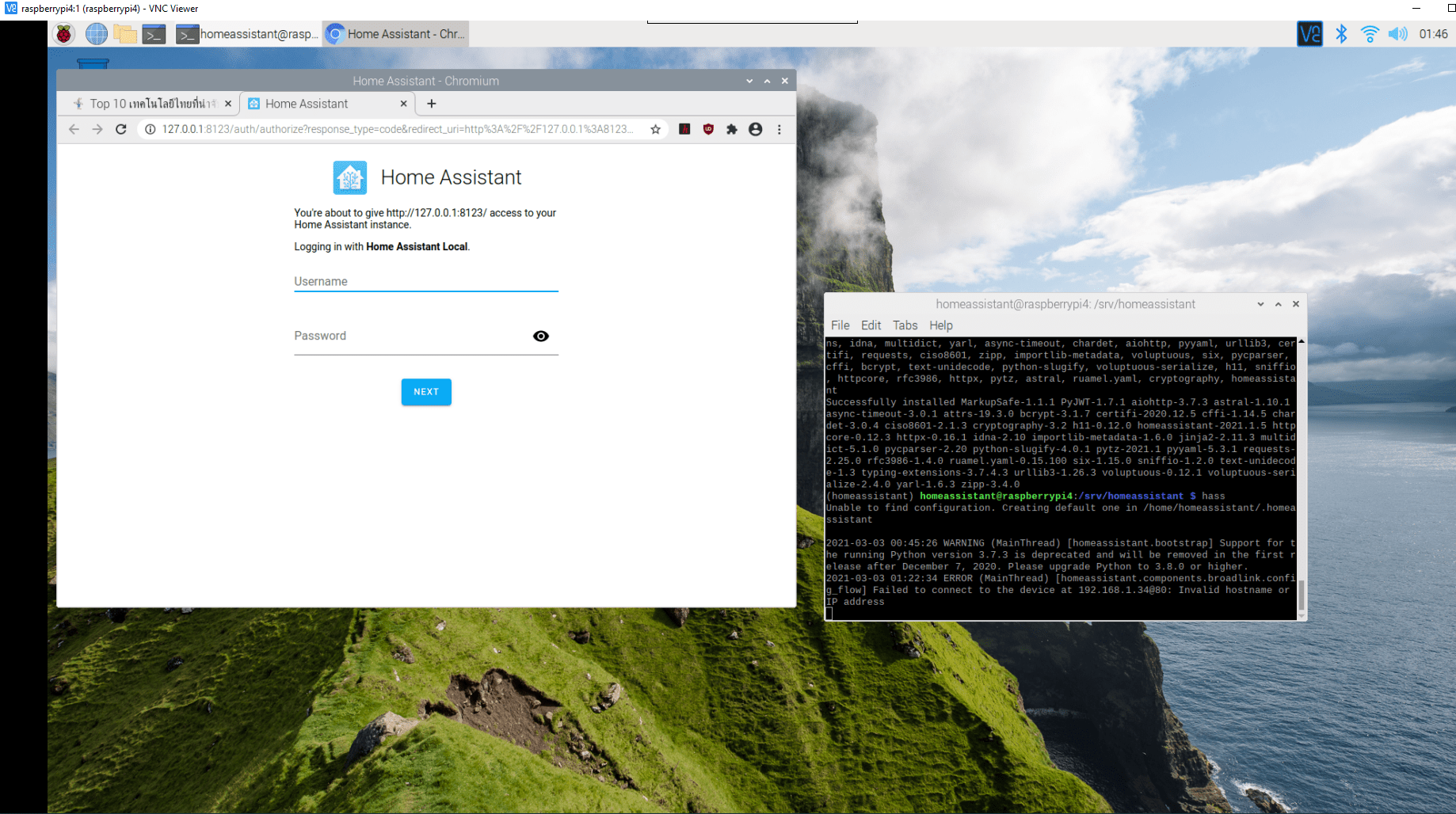This screenshot has height=814, width=1456.
Task: Open the VNC Server tray icon
Action: [x=1309, y=34]
